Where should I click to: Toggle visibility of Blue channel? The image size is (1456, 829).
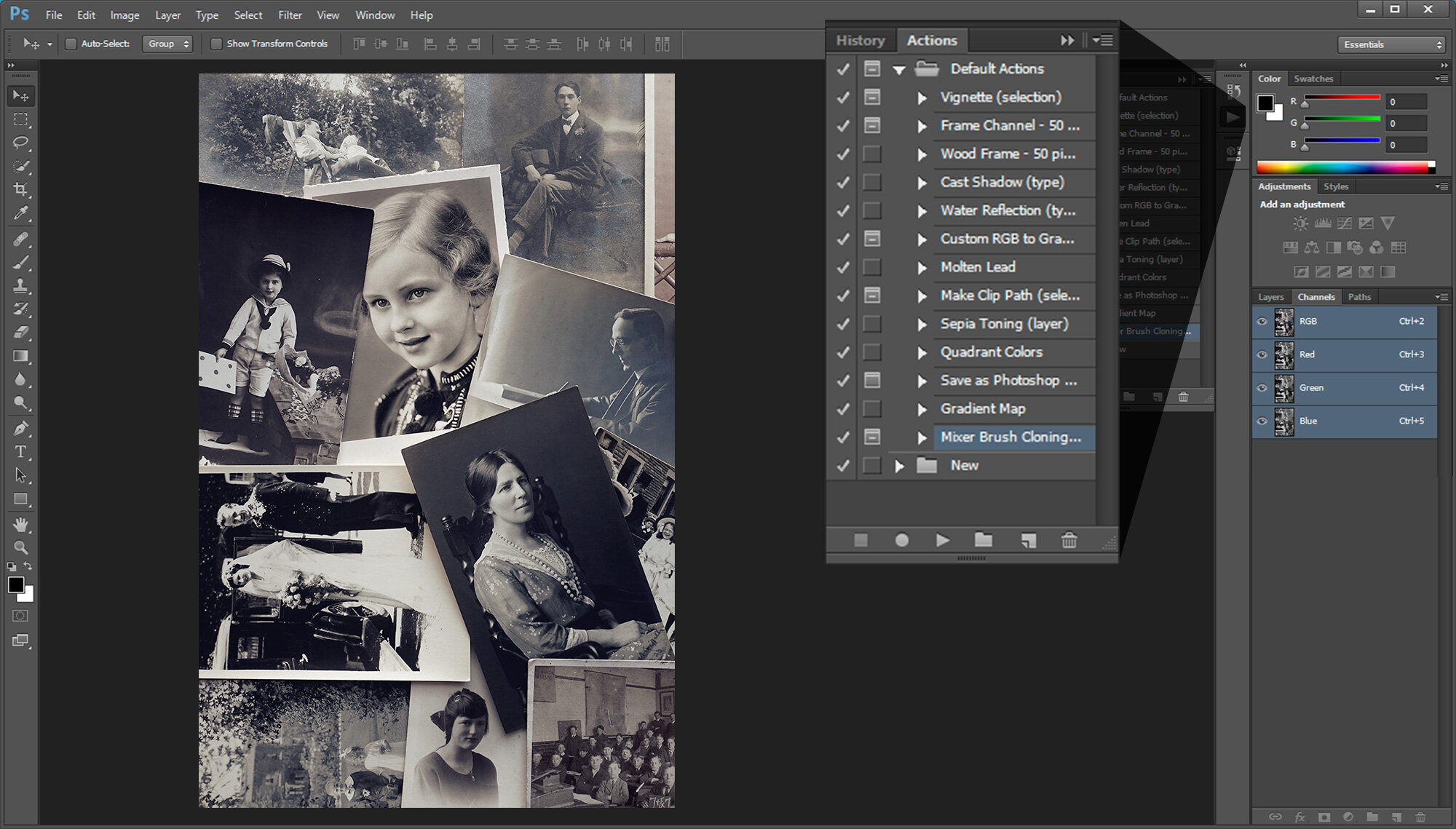pos(1262,420)
